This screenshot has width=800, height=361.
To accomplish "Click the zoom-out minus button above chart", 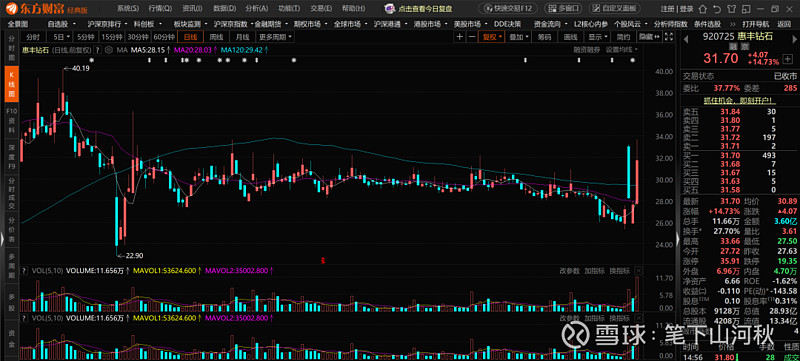I will point(471,37).
